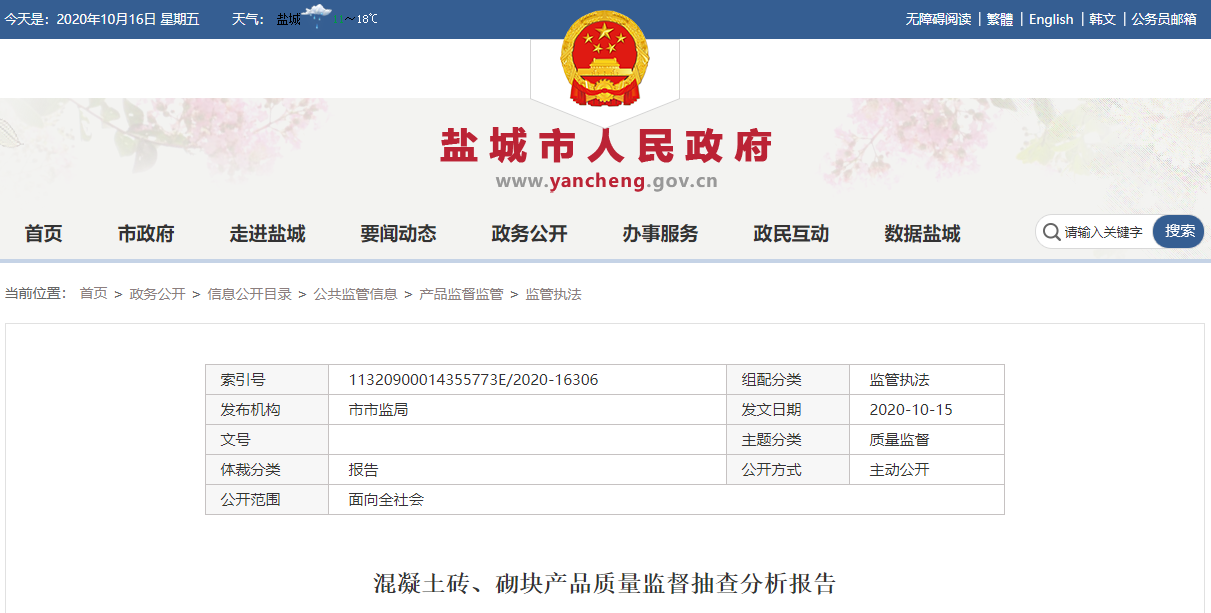1211x613 pixels.
Task: Click the weather cloud icon
Action: (318, 16)
